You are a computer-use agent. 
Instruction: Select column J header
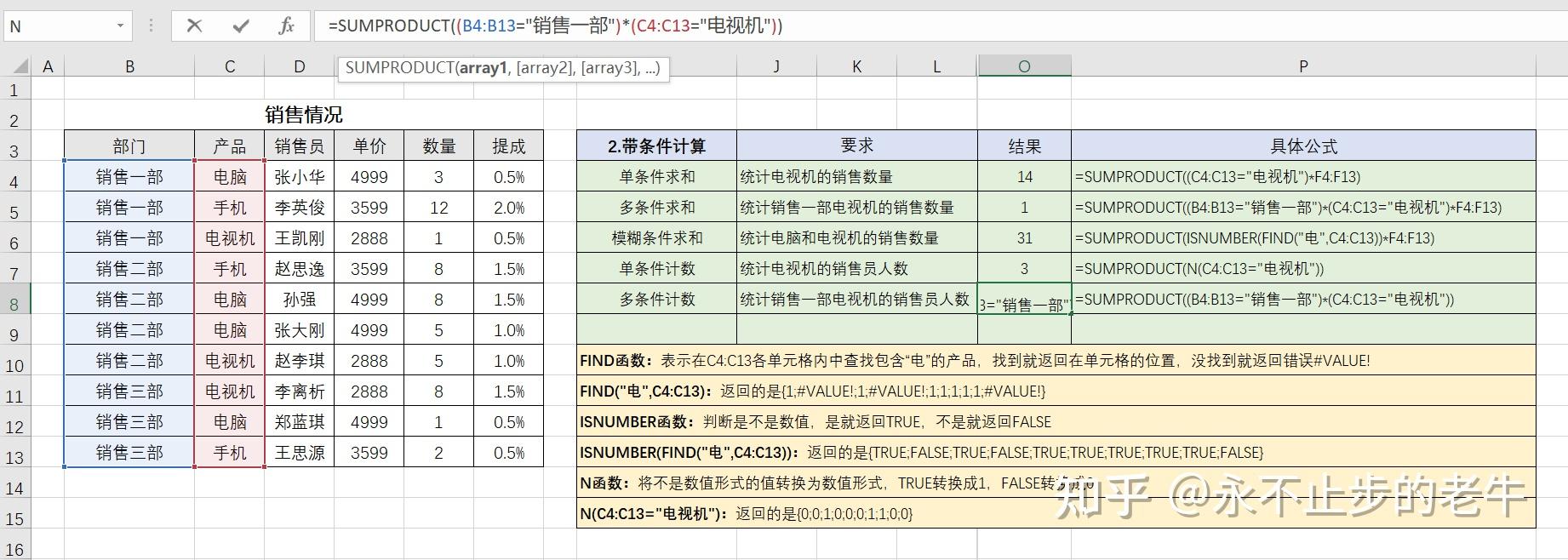(776, 66)
